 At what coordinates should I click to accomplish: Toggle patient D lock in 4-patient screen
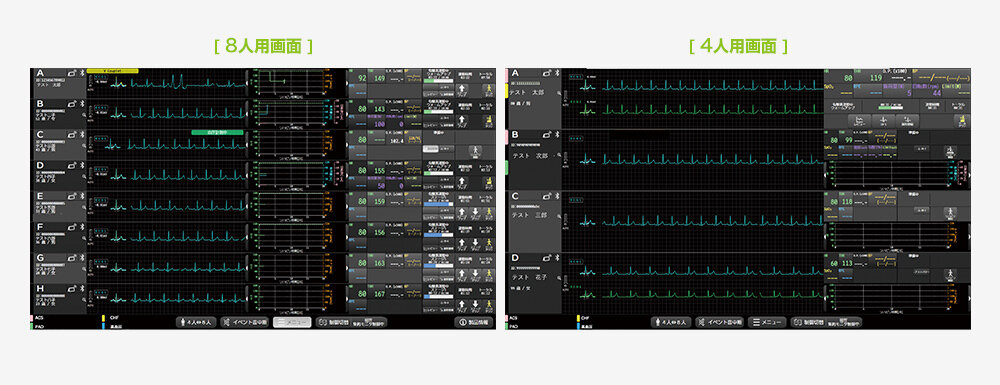point(547,258)
